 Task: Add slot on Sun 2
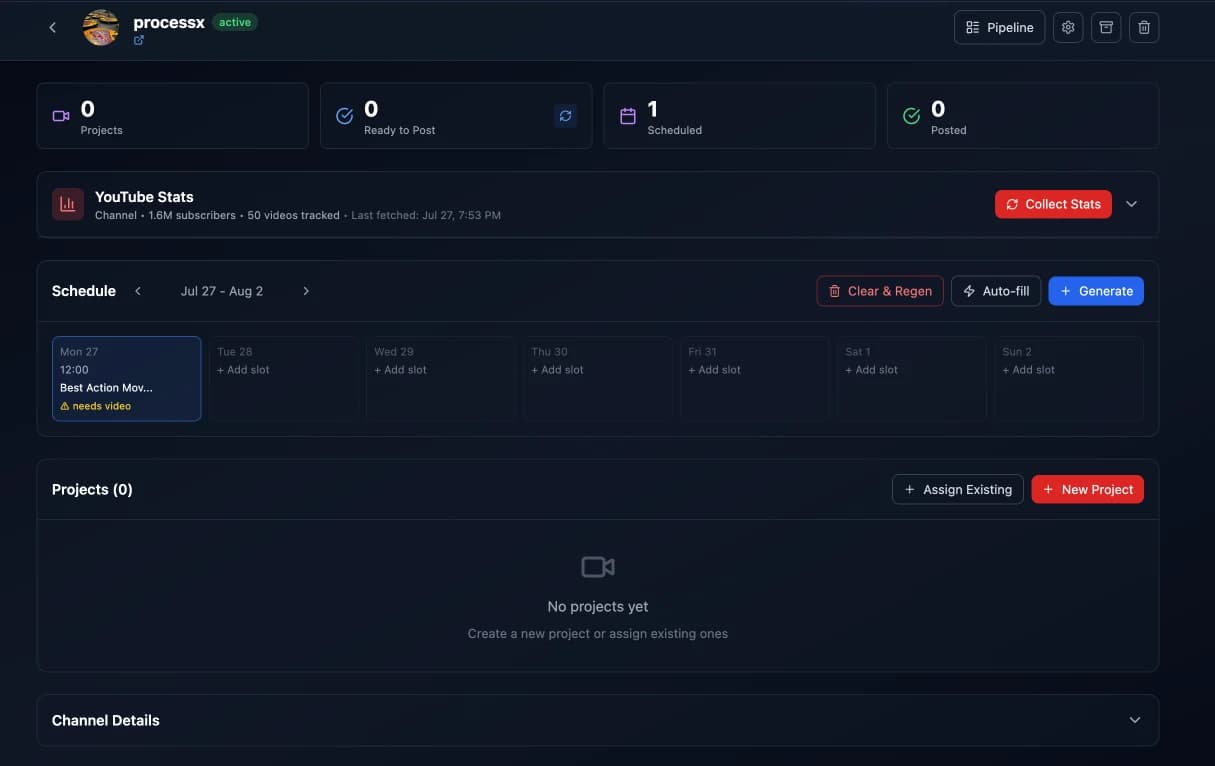pyautogui.click(x=1029, y=370)
